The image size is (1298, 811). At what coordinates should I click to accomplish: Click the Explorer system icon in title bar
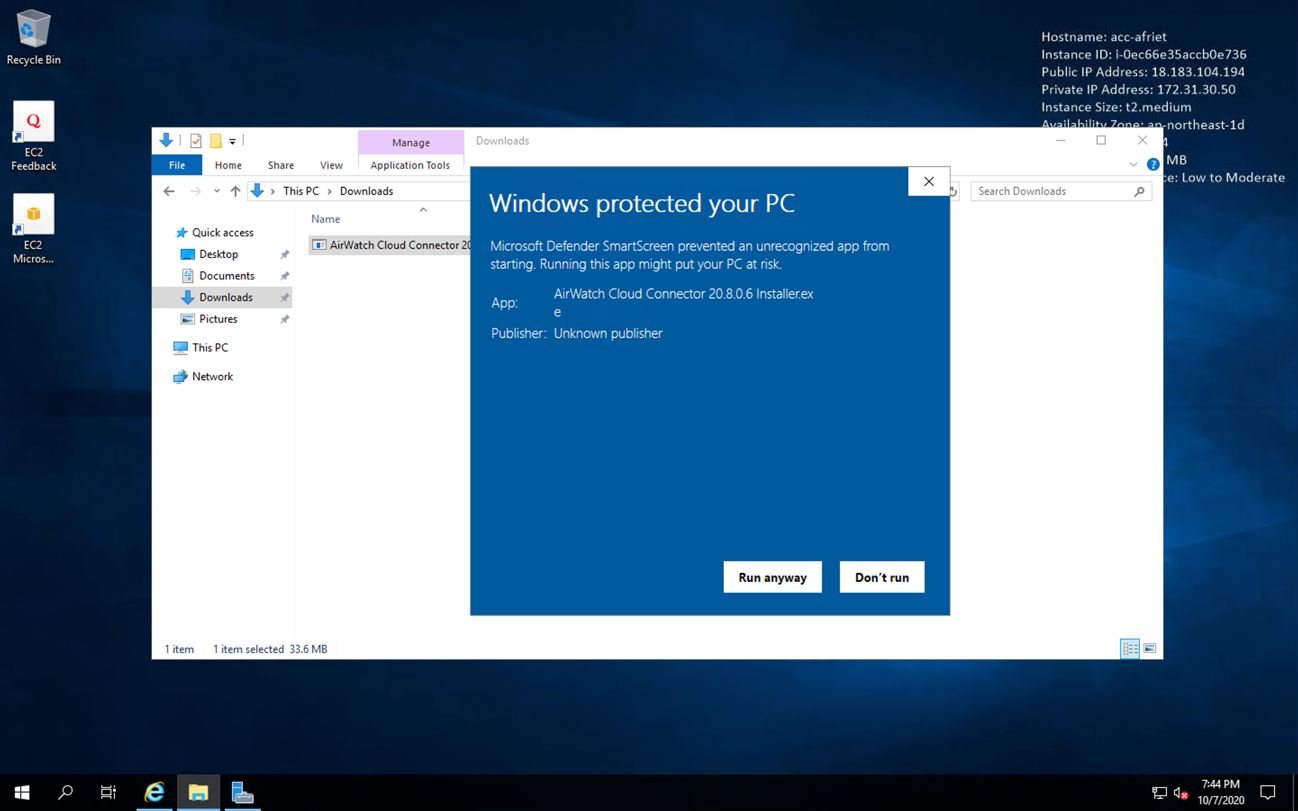166,141
